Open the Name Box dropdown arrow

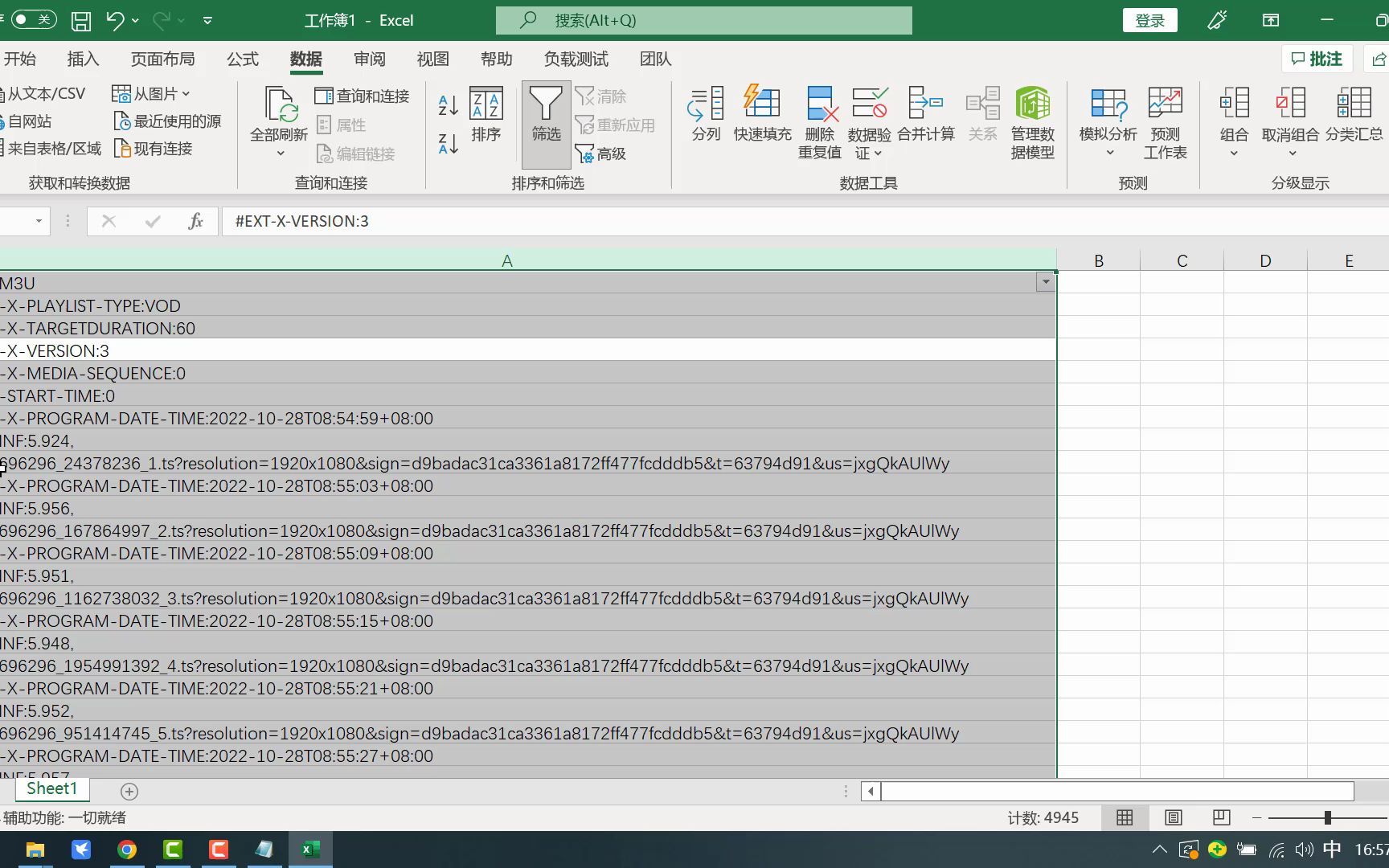click(x=39, y=221)
